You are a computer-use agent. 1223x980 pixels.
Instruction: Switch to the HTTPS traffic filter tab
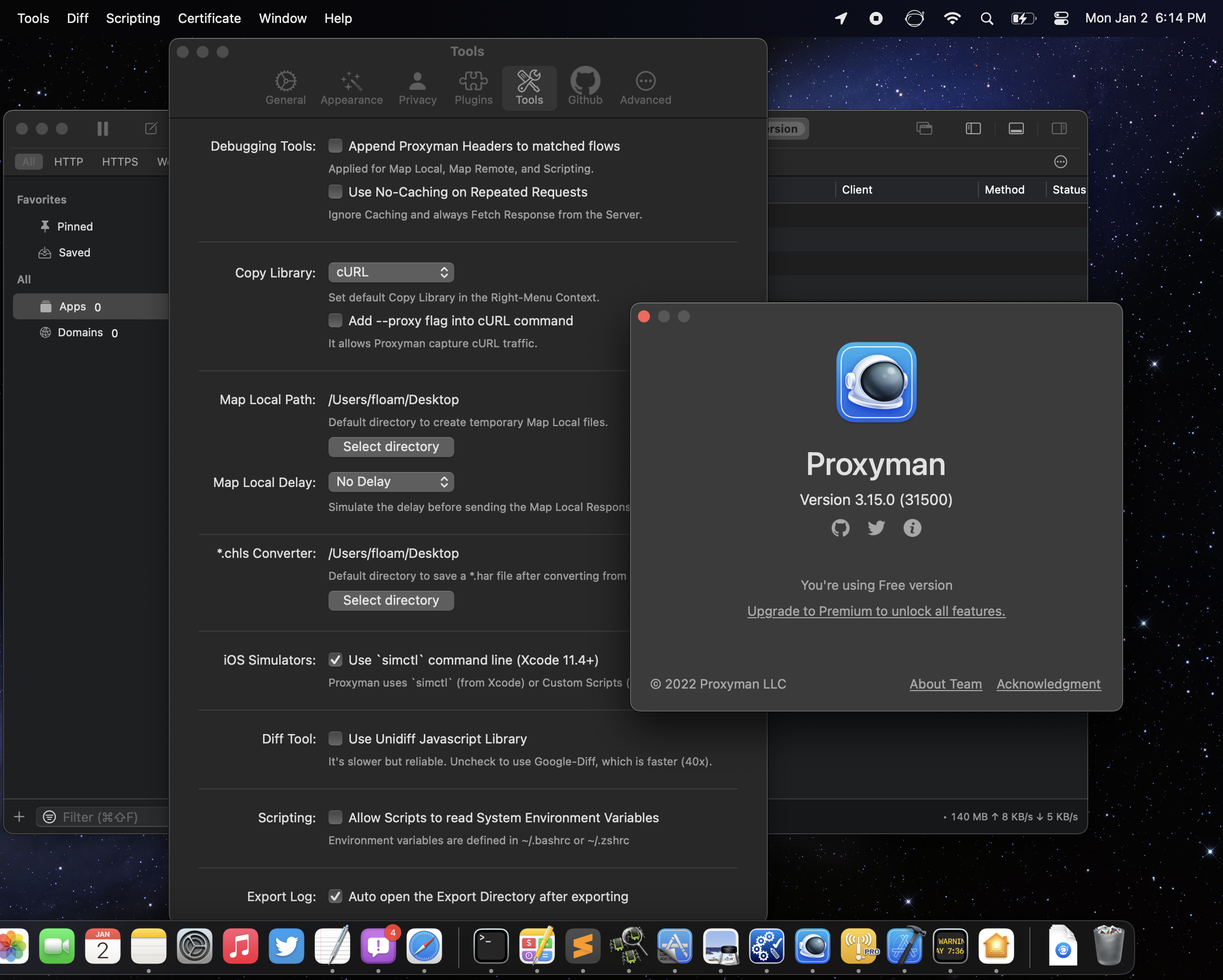(x=120, y=162)
